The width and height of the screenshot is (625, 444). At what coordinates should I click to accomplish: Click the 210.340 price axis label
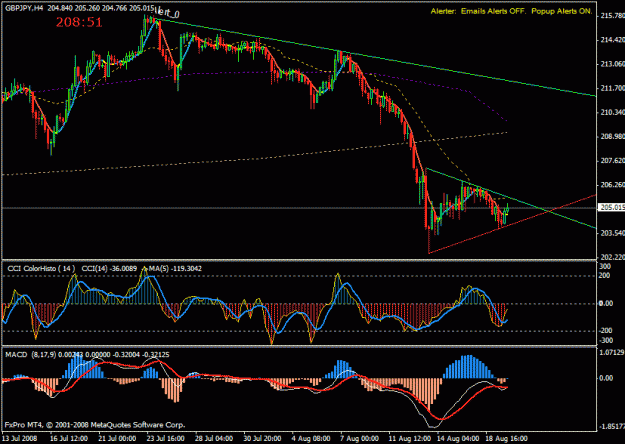[612, 112]
